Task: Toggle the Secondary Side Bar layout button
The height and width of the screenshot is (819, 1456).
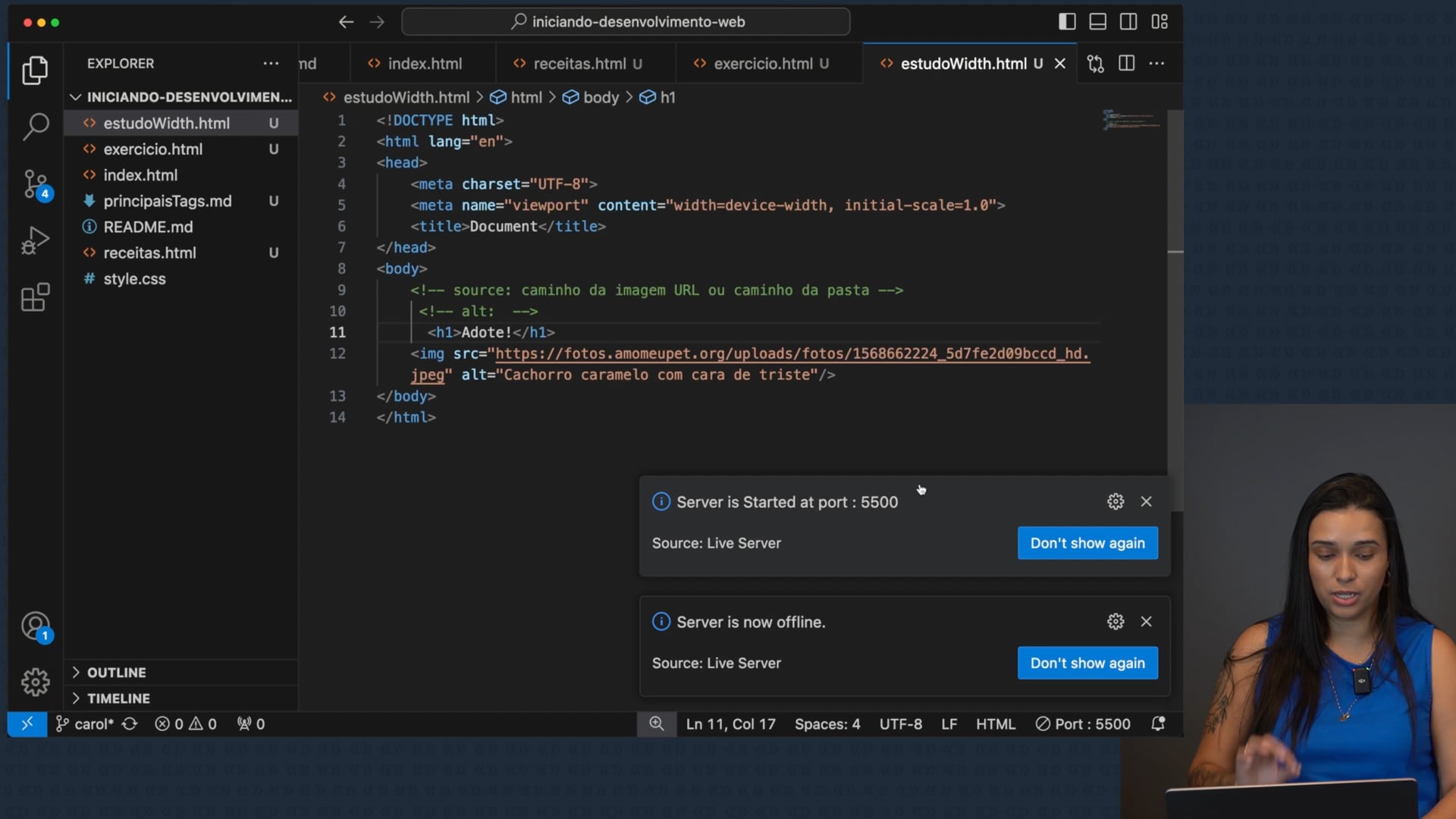Action: click(1128, 22)
